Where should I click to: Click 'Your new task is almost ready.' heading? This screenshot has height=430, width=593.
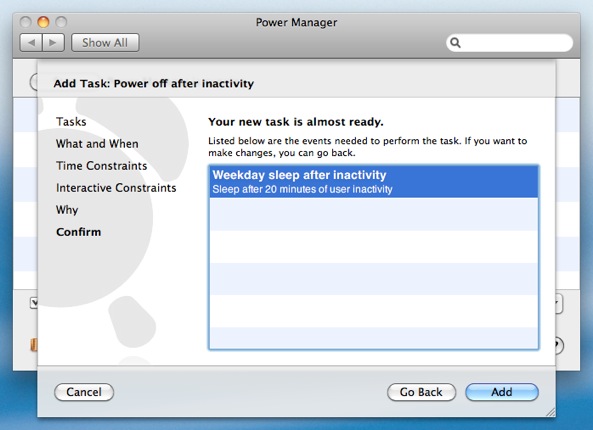pyautogui.click(x=296, y=122)
